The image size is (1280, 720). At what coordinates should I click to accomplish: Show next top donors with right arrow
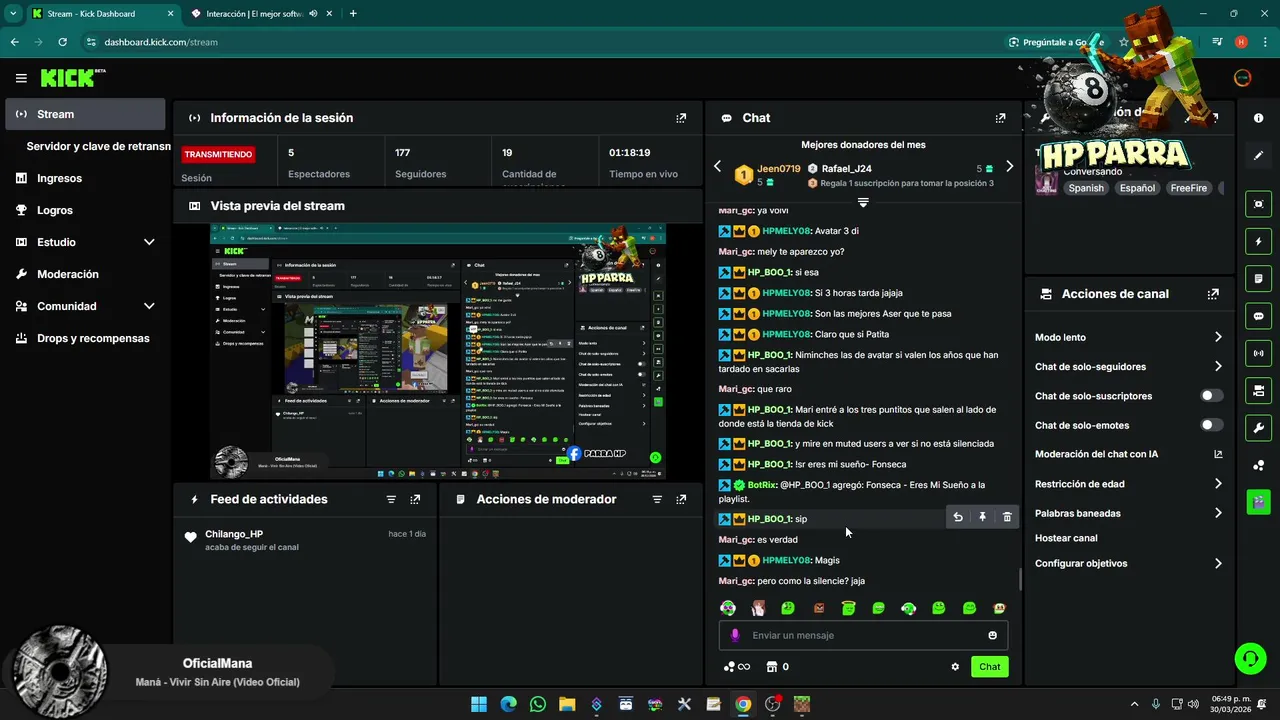tap(1009, 166)
